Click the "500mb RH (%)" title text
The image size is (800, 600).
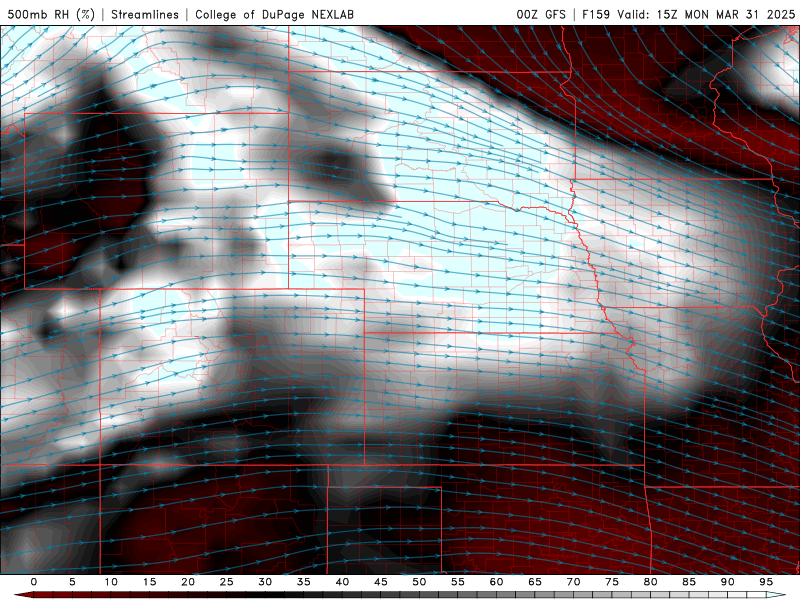51,14
